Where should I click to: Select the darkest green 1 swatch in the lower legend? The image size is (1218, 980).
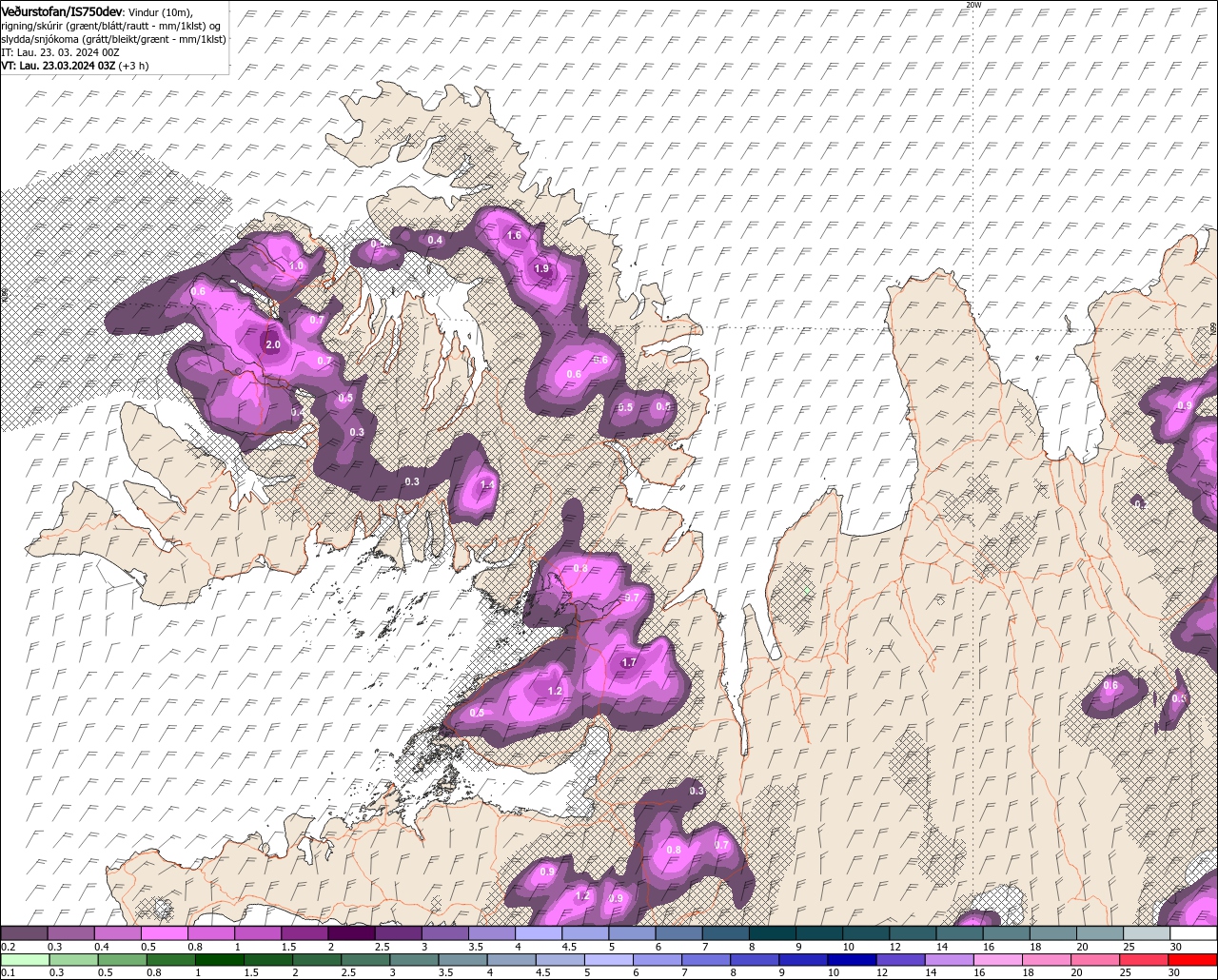tap(219, 959)
